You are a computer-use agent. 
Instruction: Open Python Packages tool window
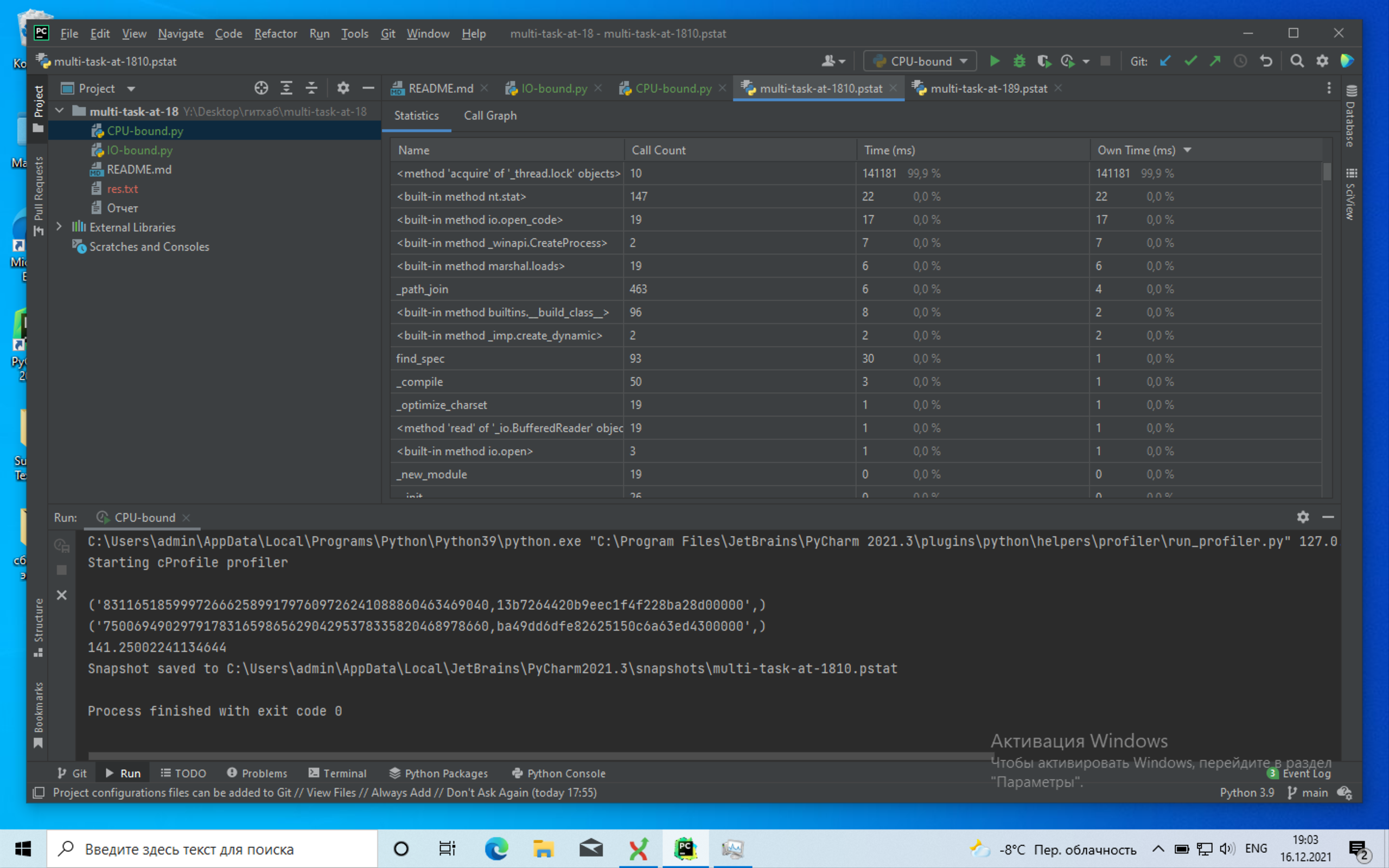pyautogui.click(x=438, y=773)
